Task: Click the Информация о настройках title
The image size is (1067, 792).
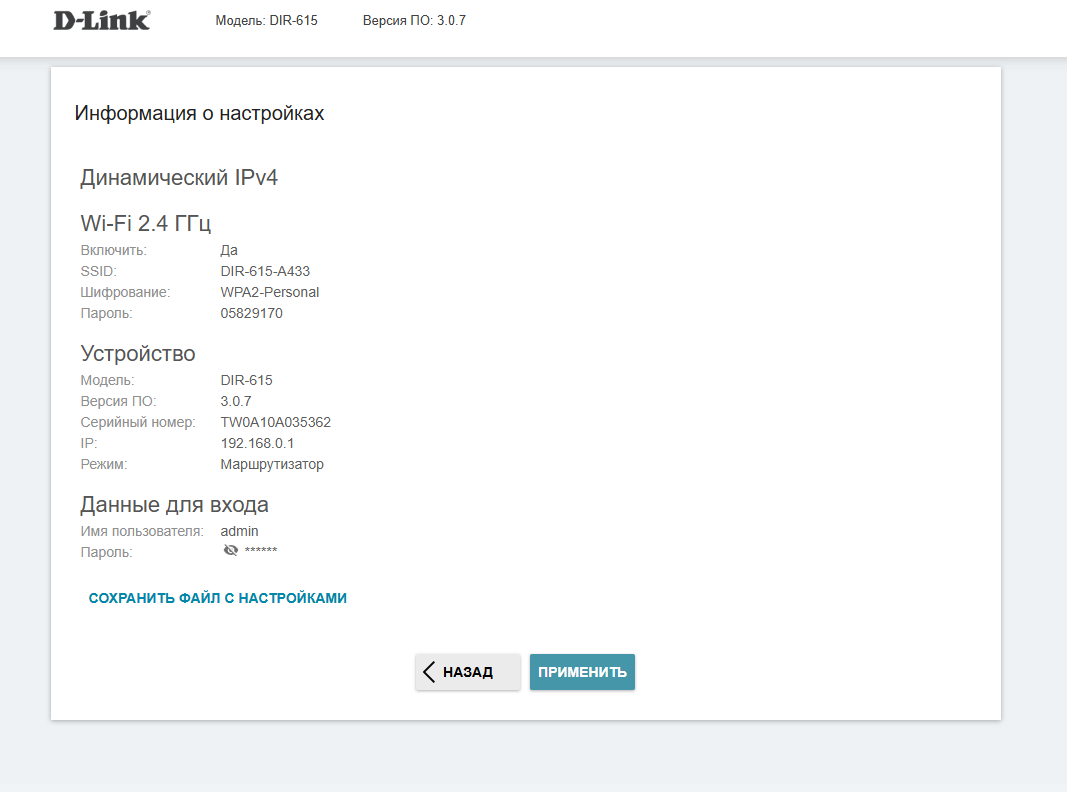Action: pyautogui.click(x=199, y=113)
